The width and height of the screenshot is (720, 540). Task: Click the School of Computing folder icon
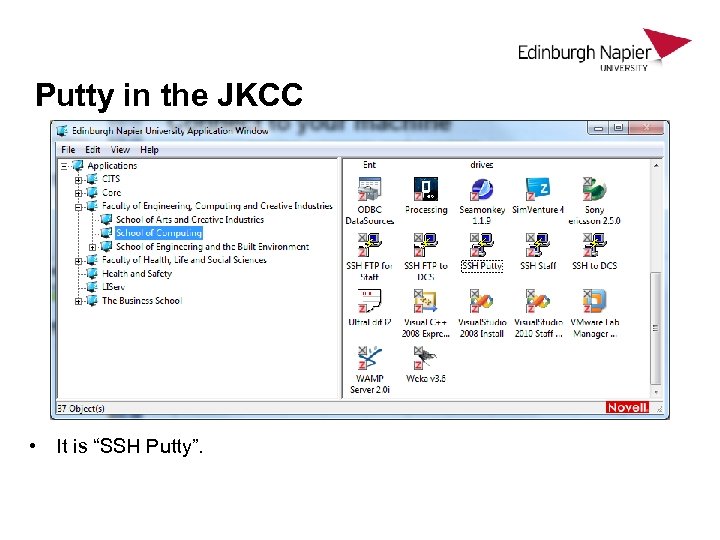click(x=106, y=233)
